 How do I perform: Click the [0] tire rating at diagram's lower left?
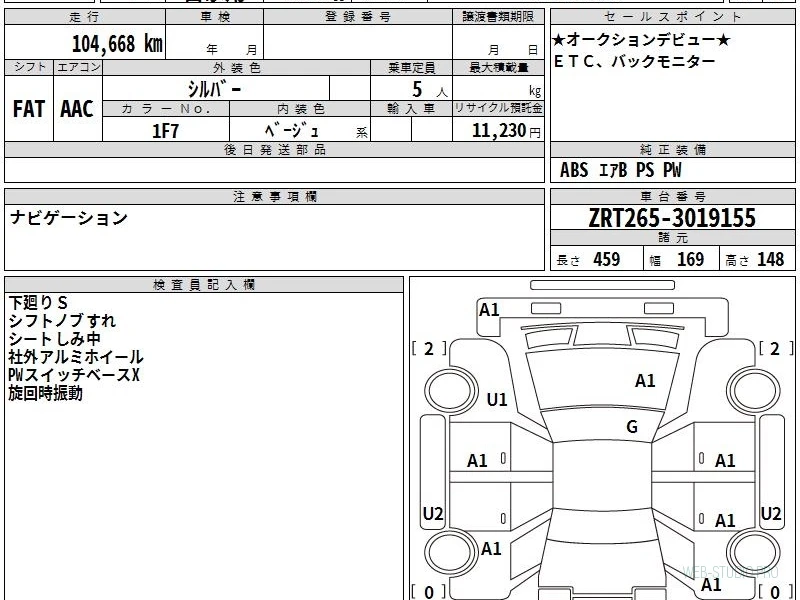(x=429, y=592)
